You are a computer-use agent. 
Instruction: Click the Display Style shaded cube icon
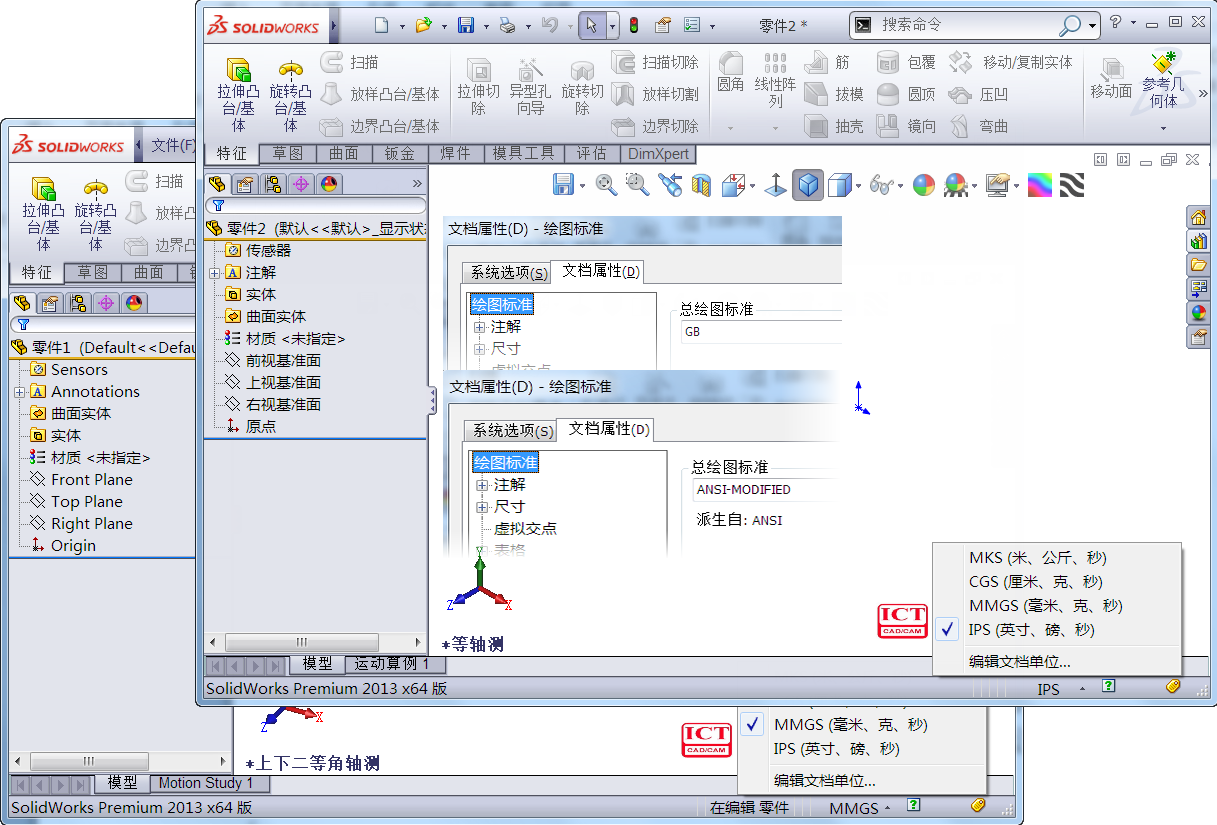pyautogui.click(x=808, y=185)
